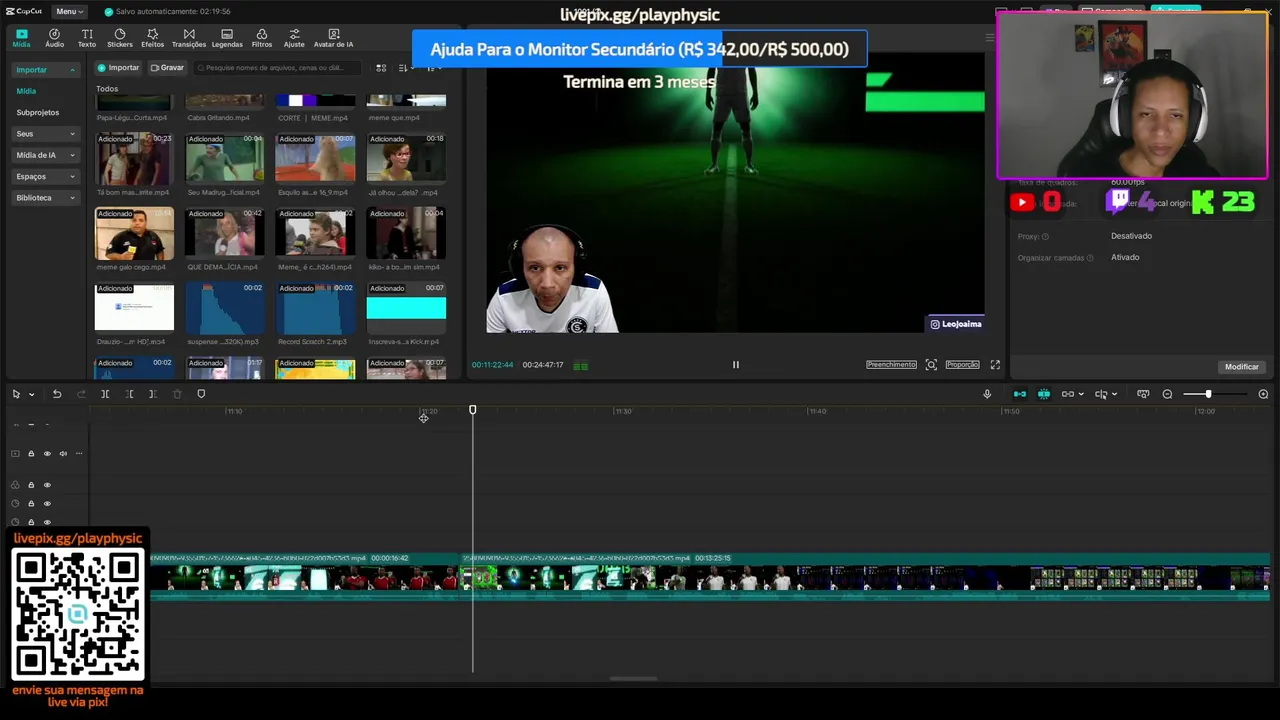Click the Modificar button

coord(1241,367)
